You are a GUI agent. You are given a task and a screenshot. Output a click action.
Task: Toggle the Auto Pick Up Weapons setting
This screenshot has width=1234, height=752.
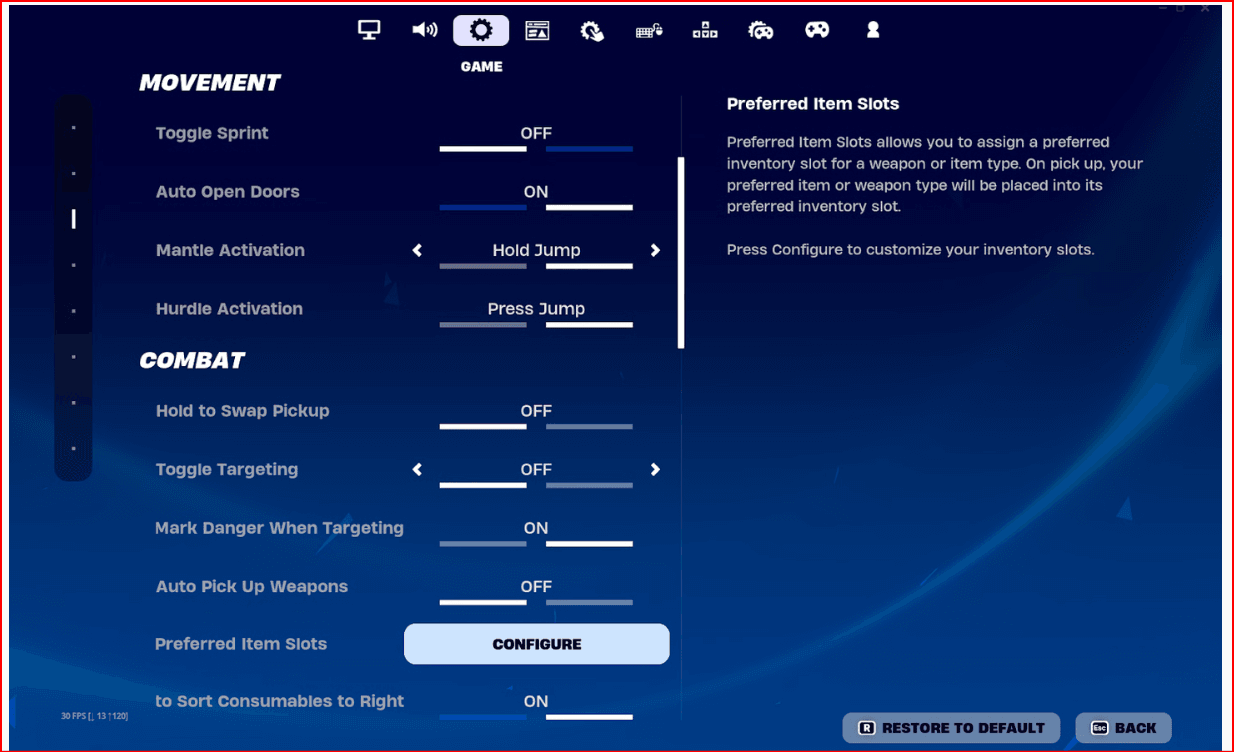point(536,587)
